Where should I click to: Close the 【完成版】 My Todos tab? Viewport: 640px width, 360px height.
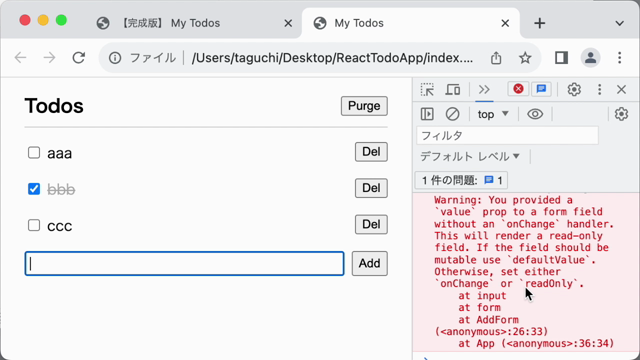pyautogui.click(x=288, y=23)
